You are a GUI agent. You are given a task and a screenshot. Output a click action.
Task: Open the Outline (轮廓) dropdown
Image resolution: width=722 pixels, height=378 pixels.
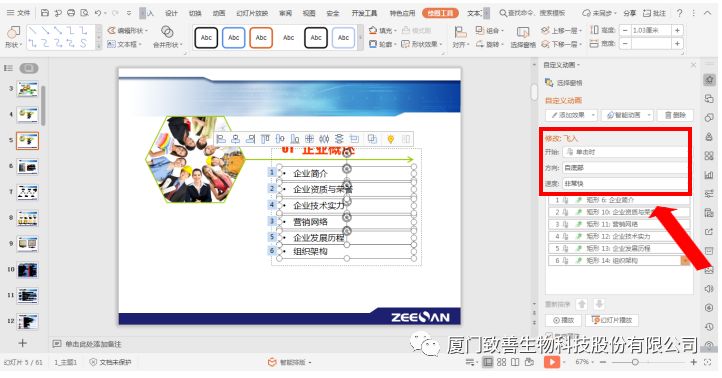point(383,44)
